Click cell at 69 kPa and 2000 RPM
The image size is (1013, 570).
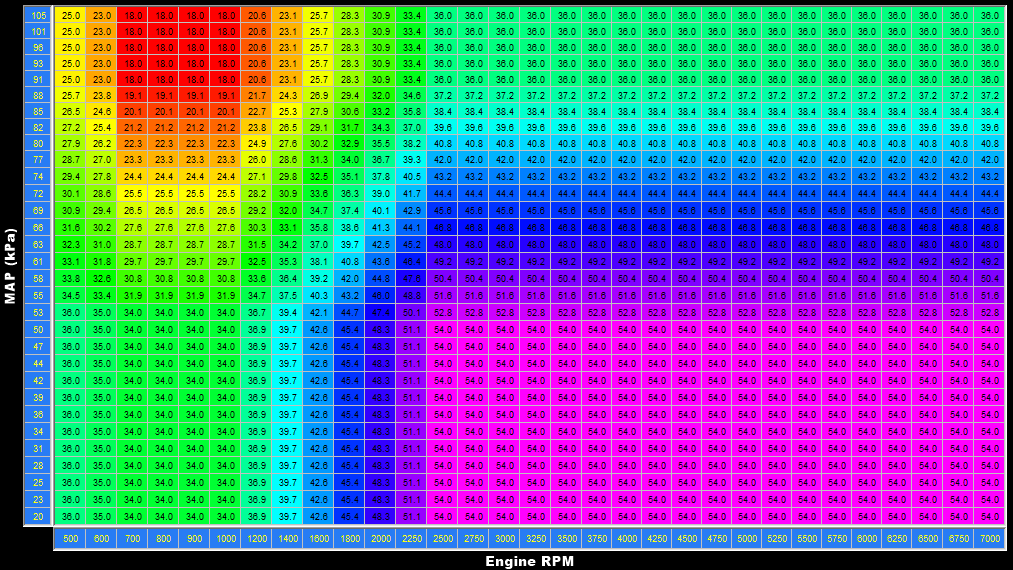380,211
